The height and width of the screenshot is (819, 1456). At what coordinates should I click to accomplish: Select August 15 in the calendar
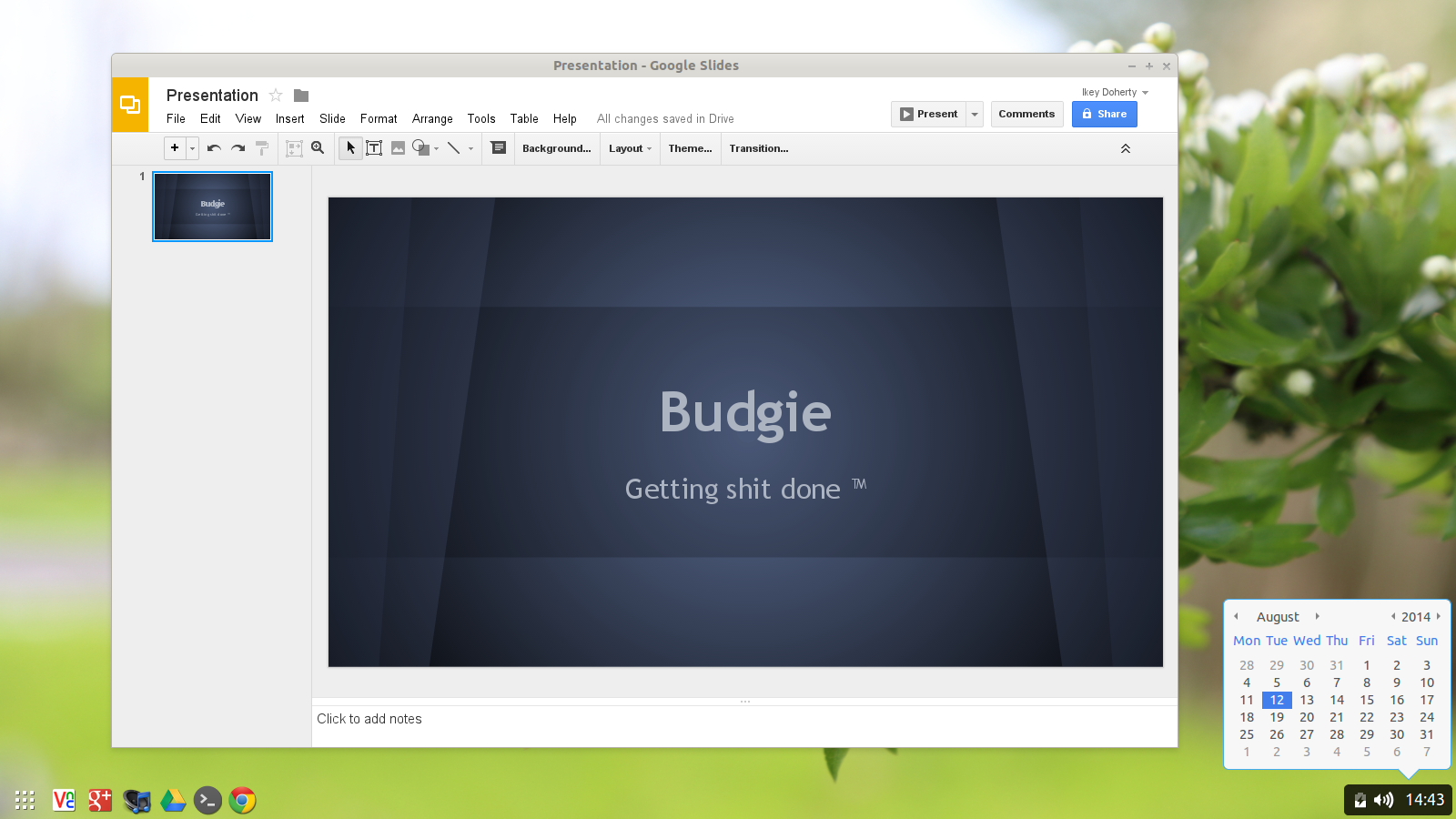coord(1367,700)
